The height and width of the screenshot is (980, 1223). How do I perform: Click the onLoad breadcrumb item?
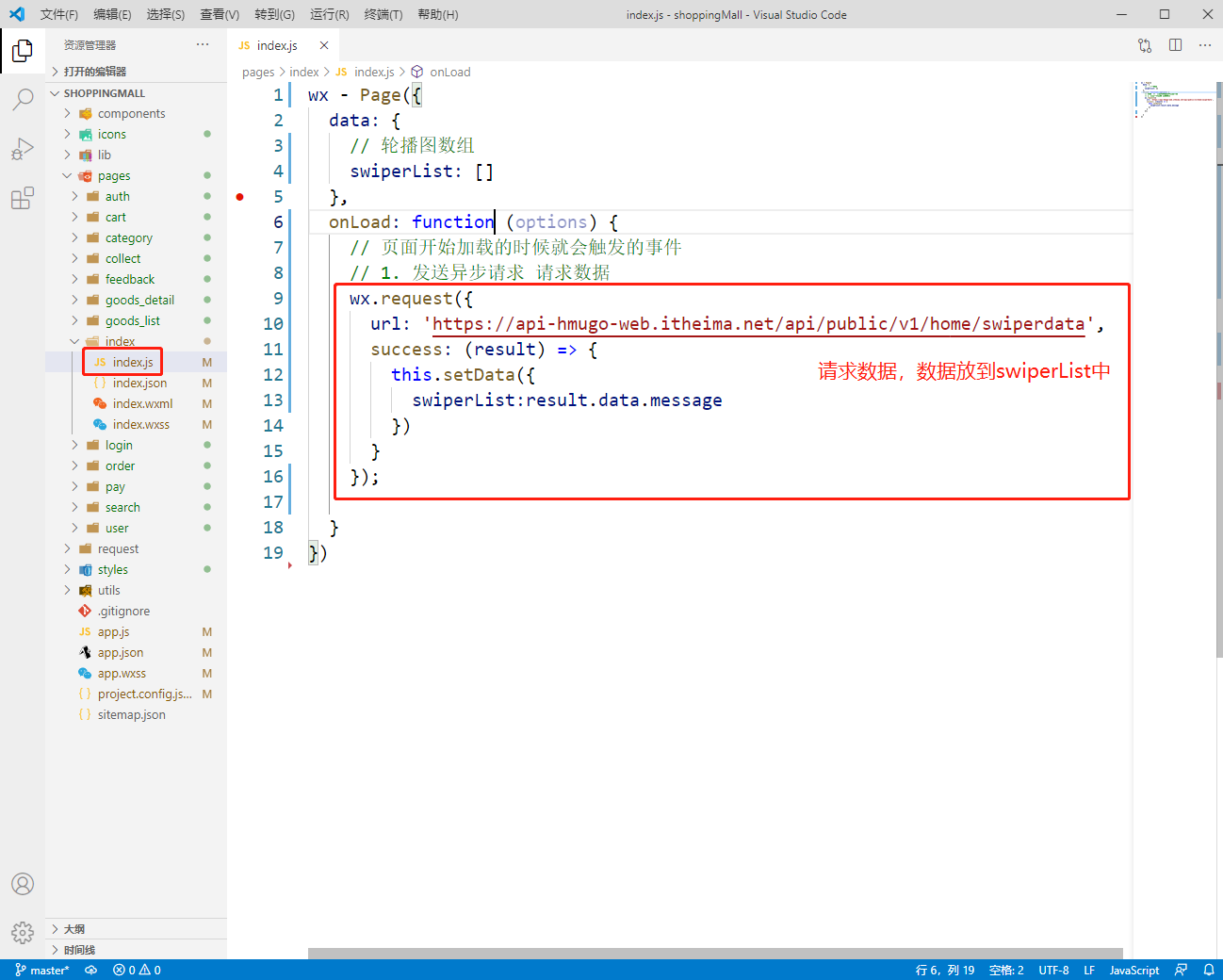[450, 72]
